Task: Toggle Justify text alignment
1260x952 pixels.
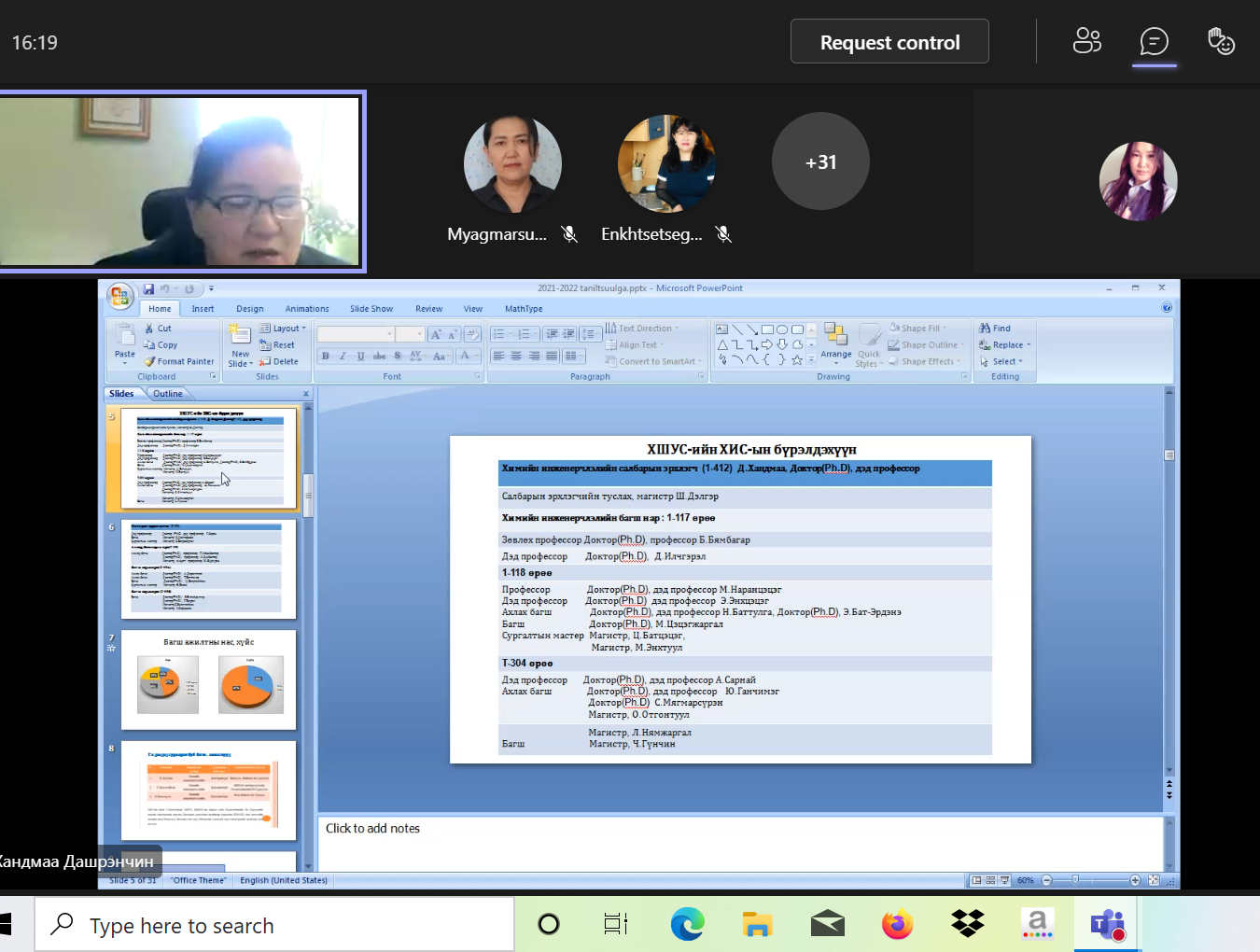Action: click(552, 357)
